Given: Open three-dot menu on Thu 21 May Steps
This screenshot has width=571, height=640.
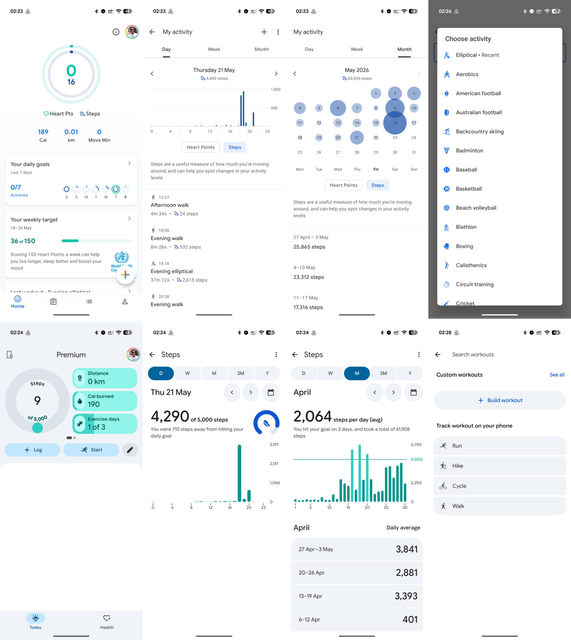Looking at the screenshot, I should point(276,355).
